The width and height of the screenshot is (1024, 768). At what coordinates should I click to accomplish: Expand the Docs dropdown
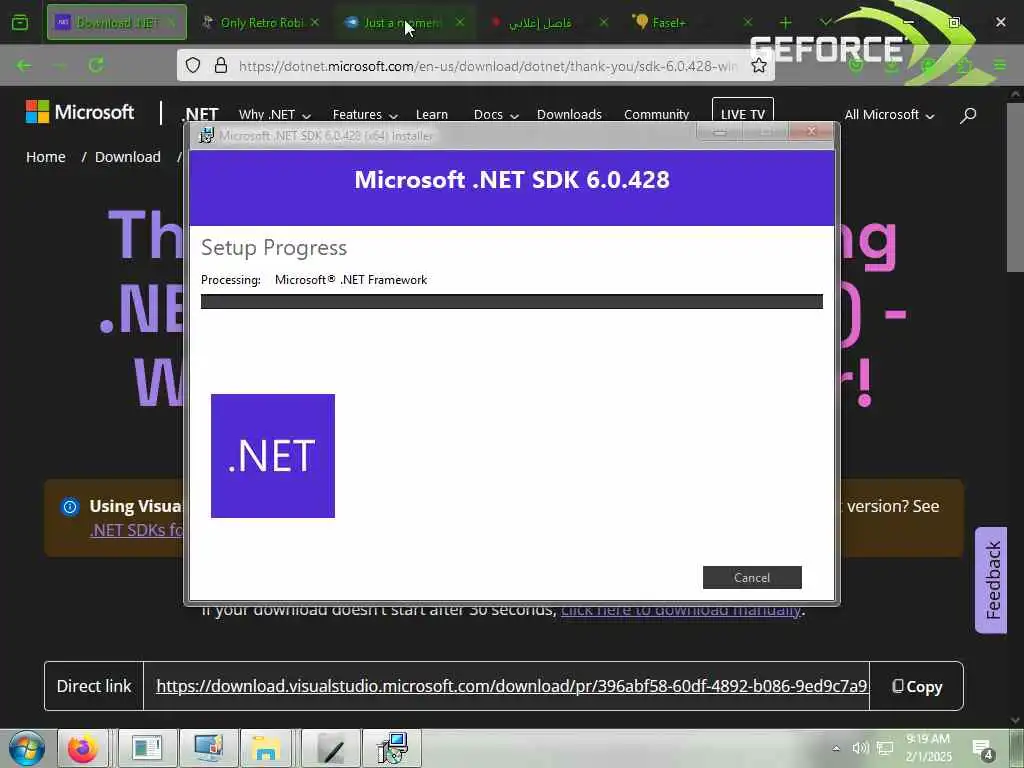pyautogui.click(x=496, y=115)
